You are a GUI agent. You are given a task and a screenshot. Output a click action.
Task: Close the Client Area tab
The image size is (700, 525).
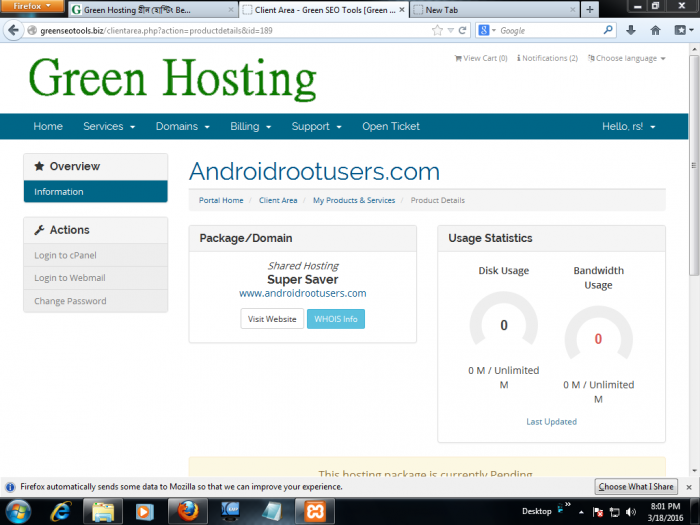402,9
